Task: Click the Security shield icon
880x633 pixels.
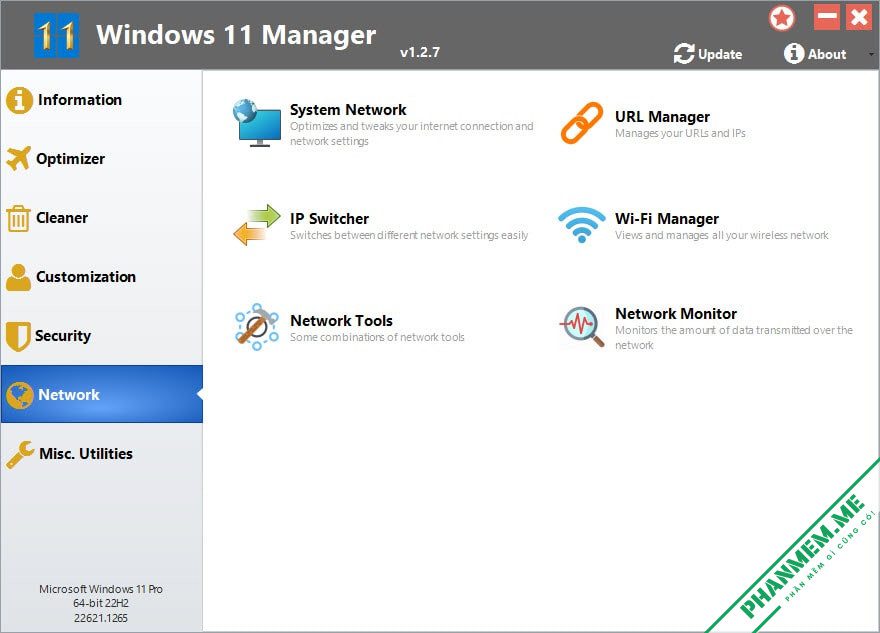Action: click(18, 336)
